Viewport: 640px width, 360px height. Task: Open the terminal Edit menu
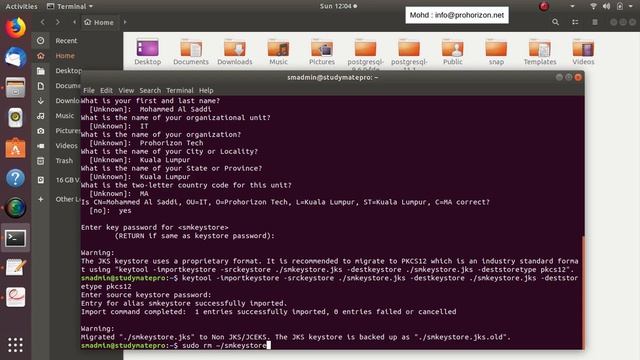click(x=106, y=90)
